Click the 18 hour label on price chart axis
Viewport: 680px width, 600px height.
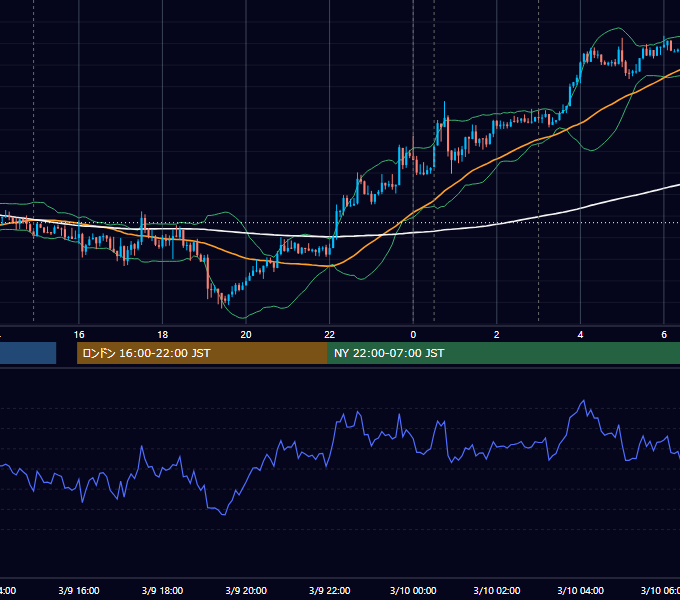click(163, 335)
